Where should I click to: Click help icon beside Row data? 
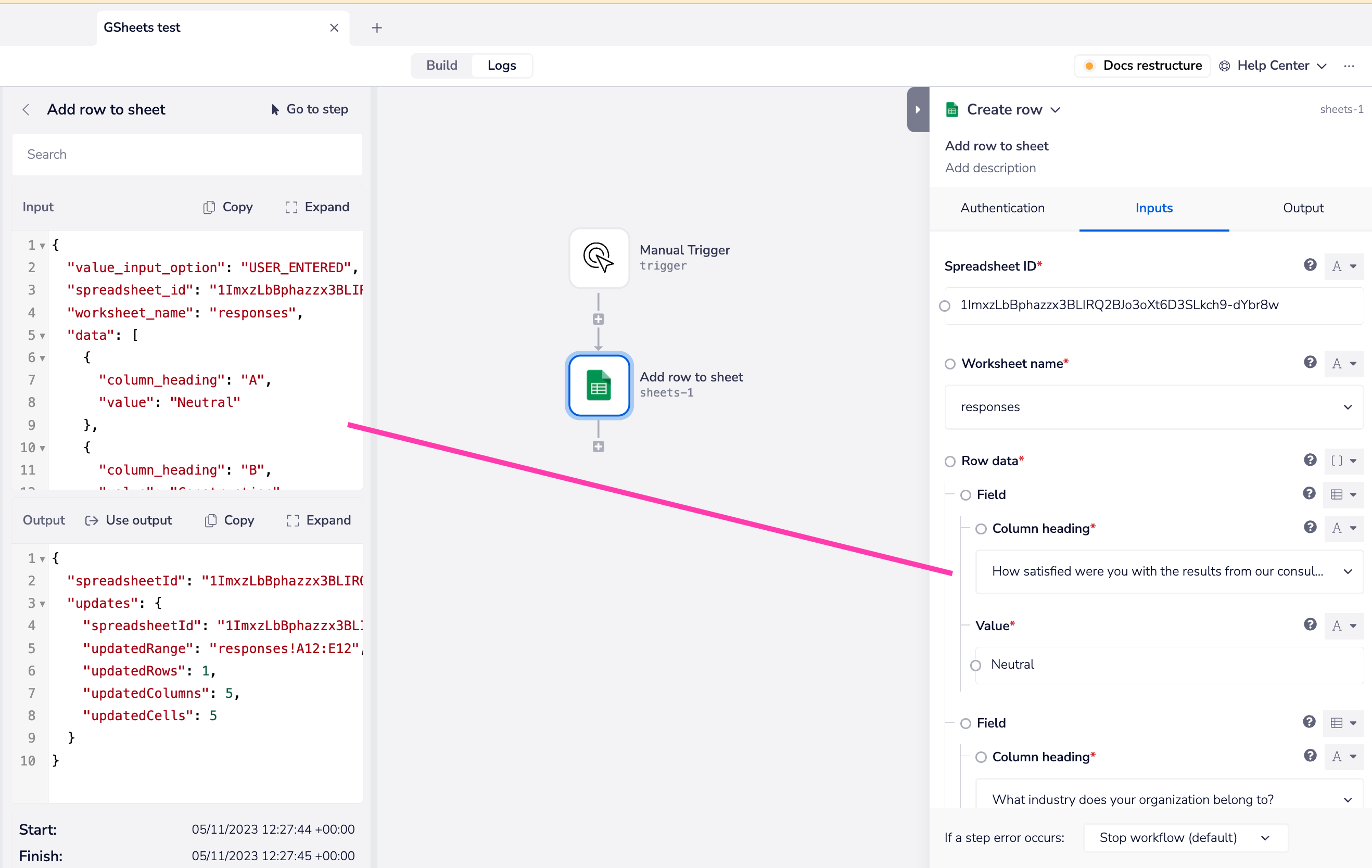pos(1310,460)
